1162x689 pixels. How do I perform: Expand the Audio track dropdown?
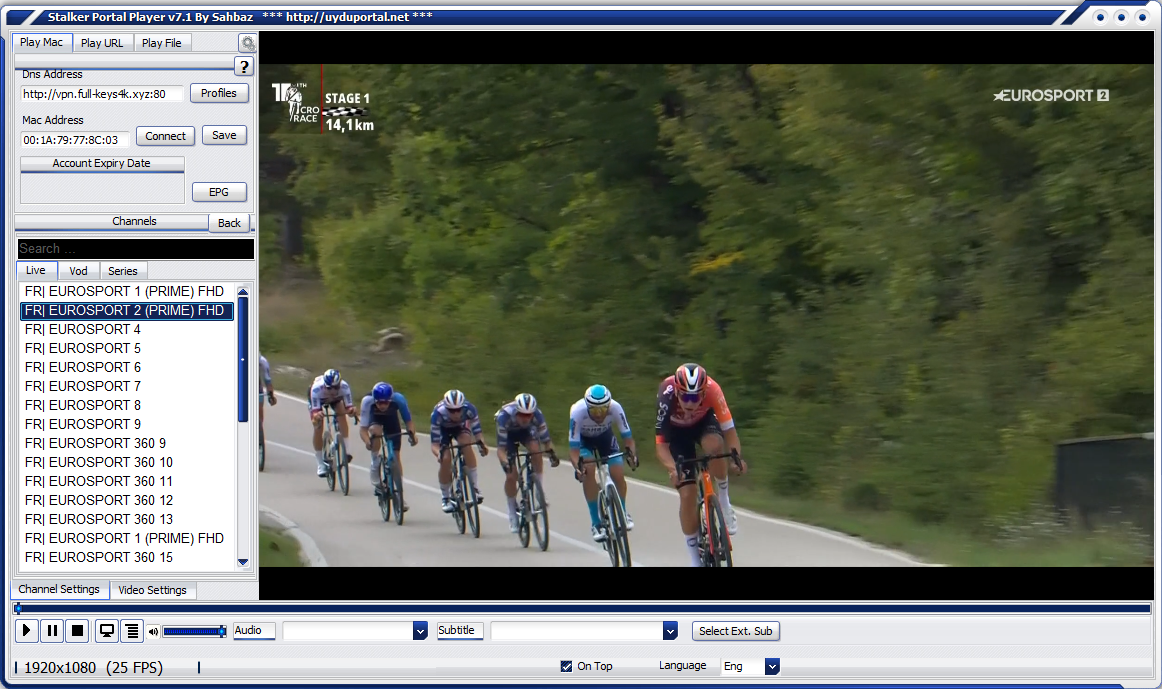click(x=420, y=631)
